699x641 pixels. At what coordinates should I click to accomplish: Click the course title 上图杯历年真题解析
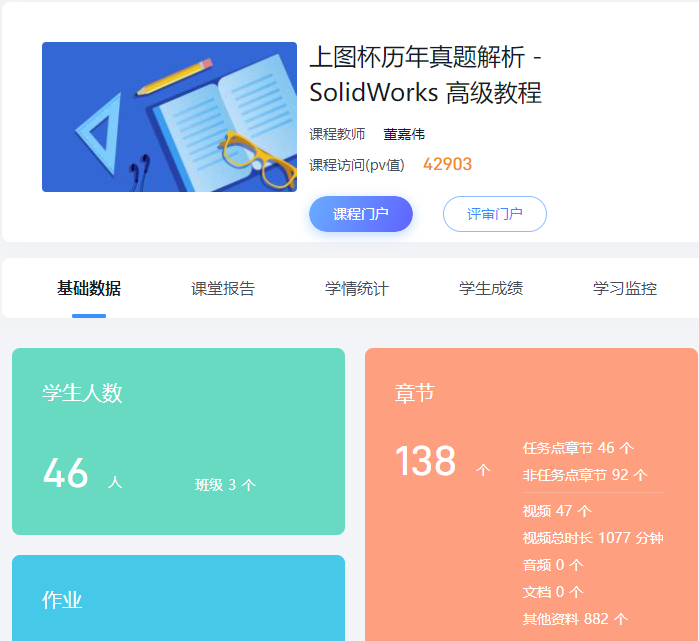coord(417,58)
